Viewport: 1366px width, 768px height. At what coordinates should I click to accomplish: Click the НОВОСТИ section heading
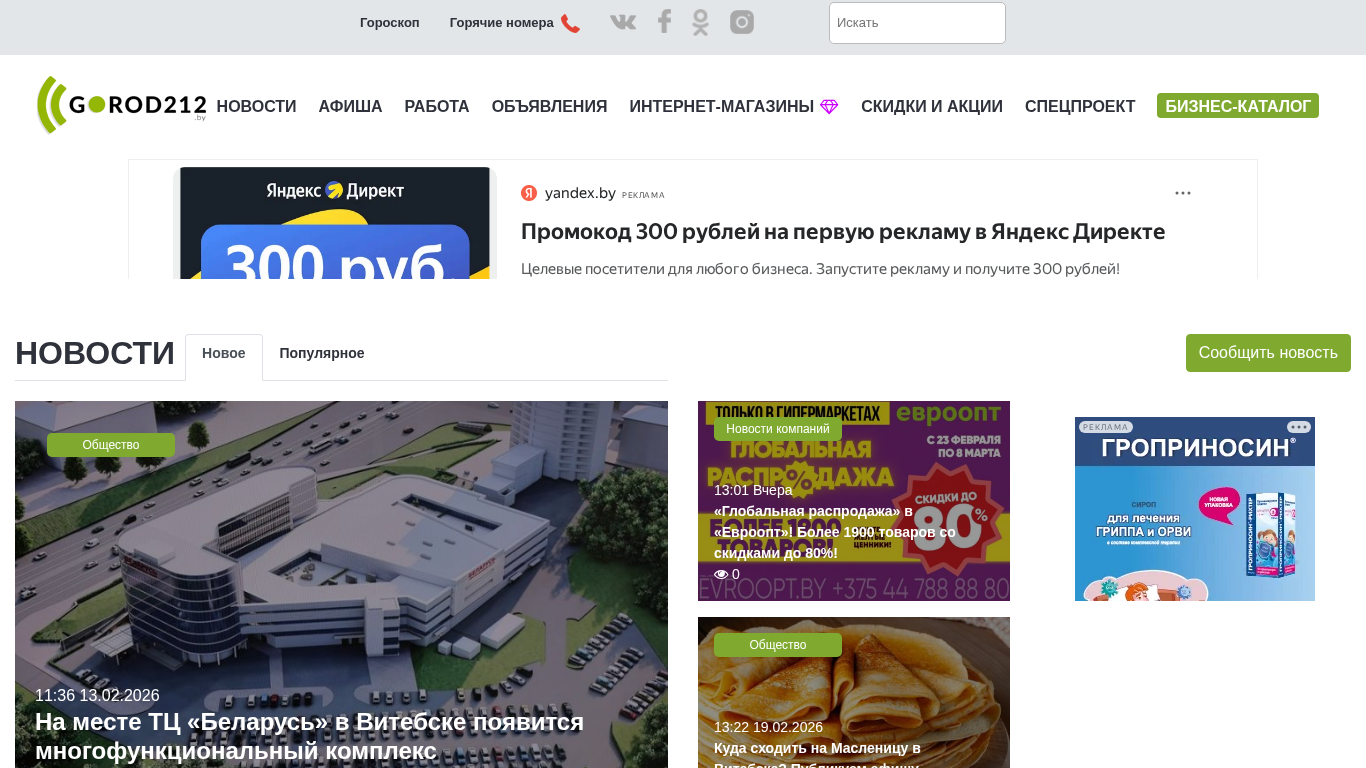[95, 354]
